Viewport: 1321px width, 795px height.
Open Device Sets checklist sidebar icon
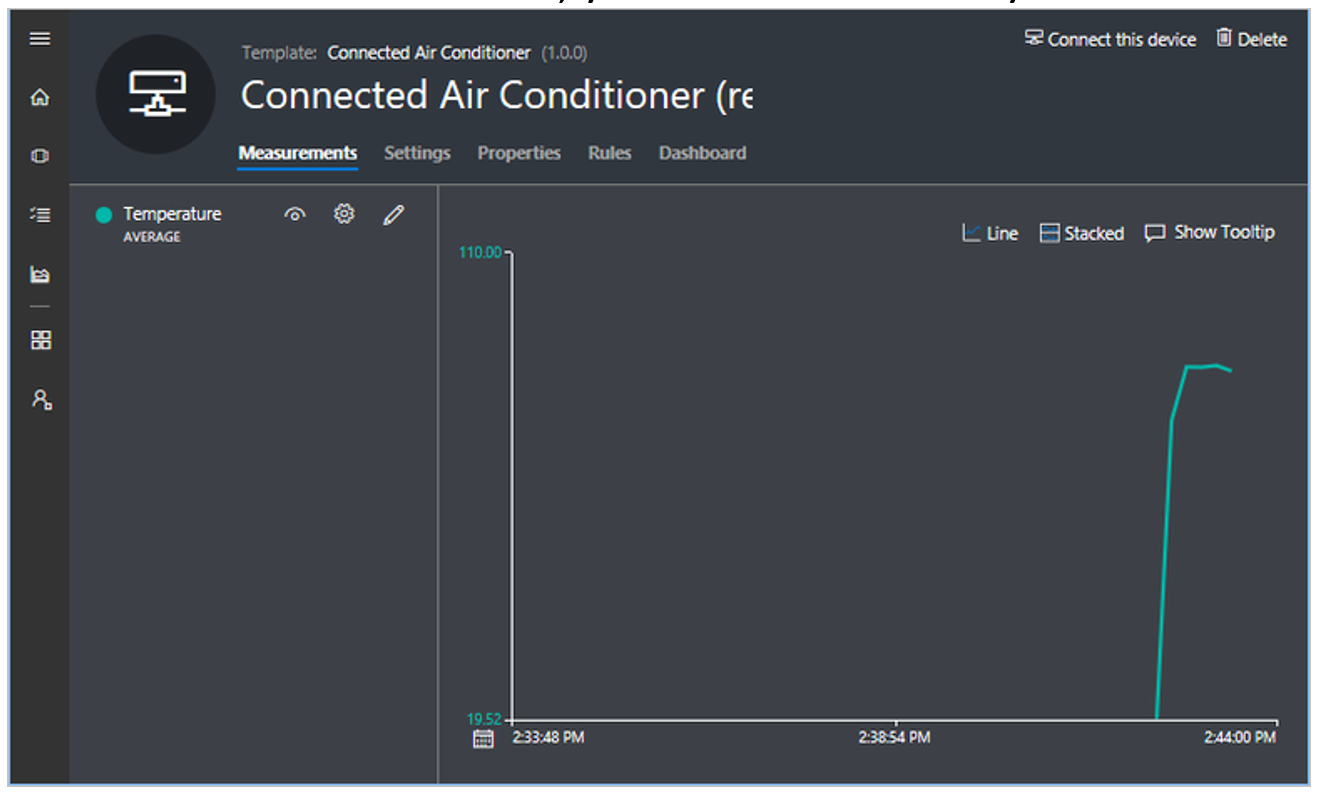(x=40, y=214)
